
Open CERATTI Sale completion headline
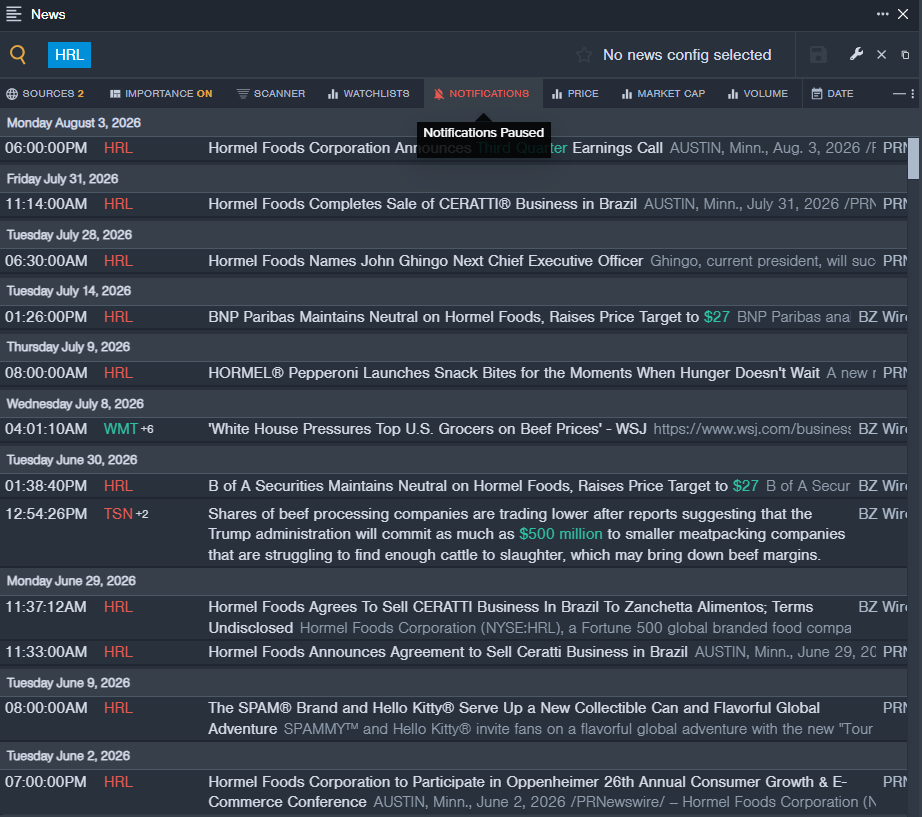point(422,204)
